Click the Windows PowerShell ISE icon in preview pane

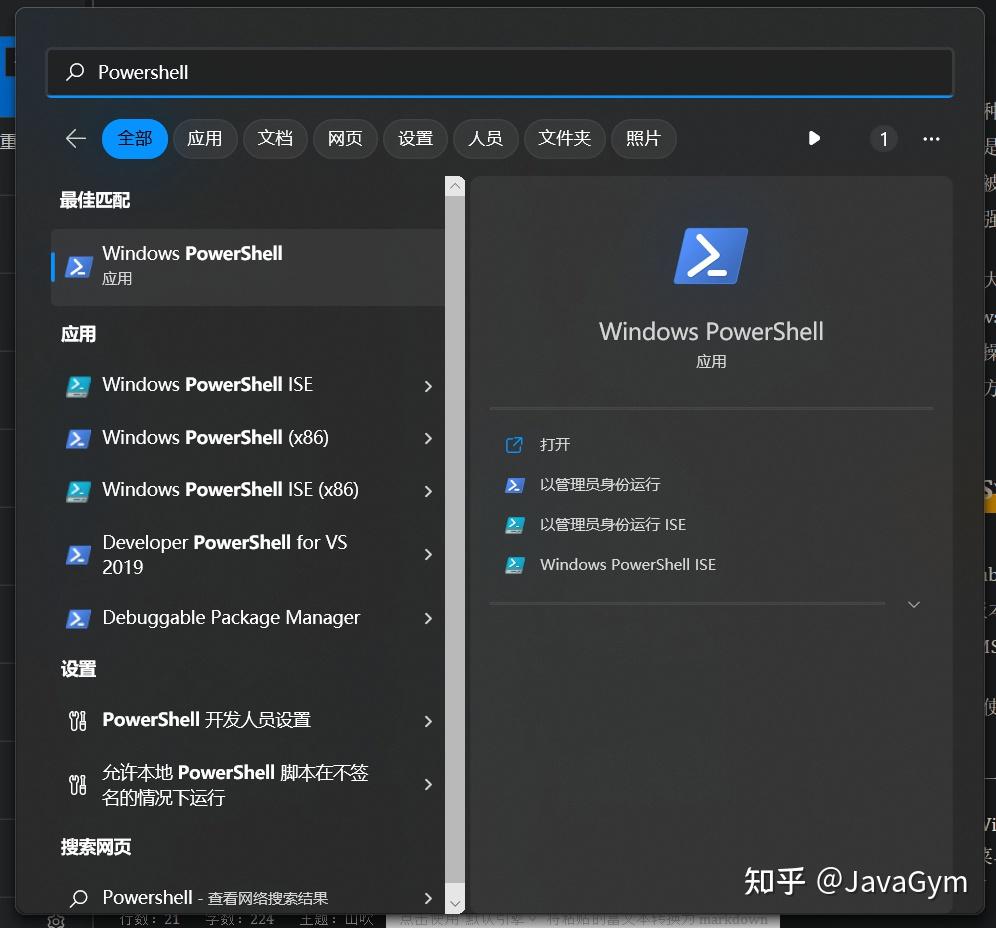514,565
